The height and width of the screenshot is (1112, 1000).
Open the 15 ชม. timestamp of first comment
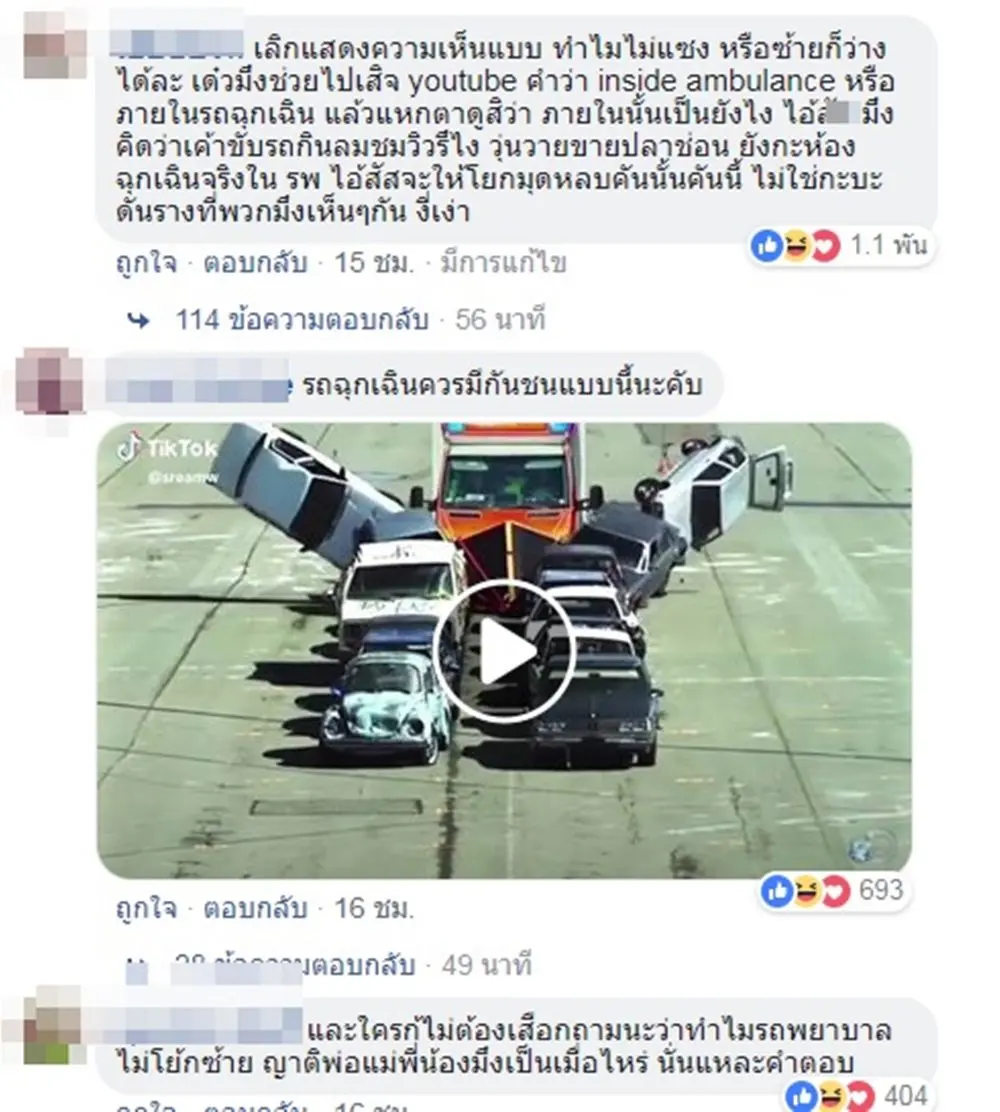(x=374, y=263)
